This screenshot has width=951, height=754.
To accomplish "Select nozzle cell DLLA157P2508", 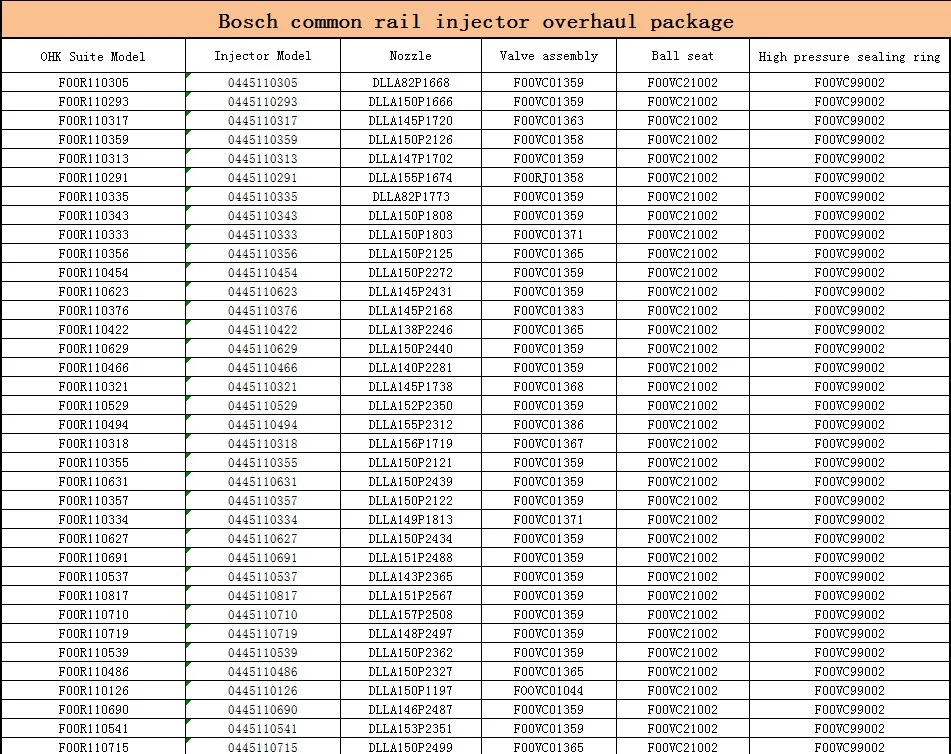I will pos(411,614).
